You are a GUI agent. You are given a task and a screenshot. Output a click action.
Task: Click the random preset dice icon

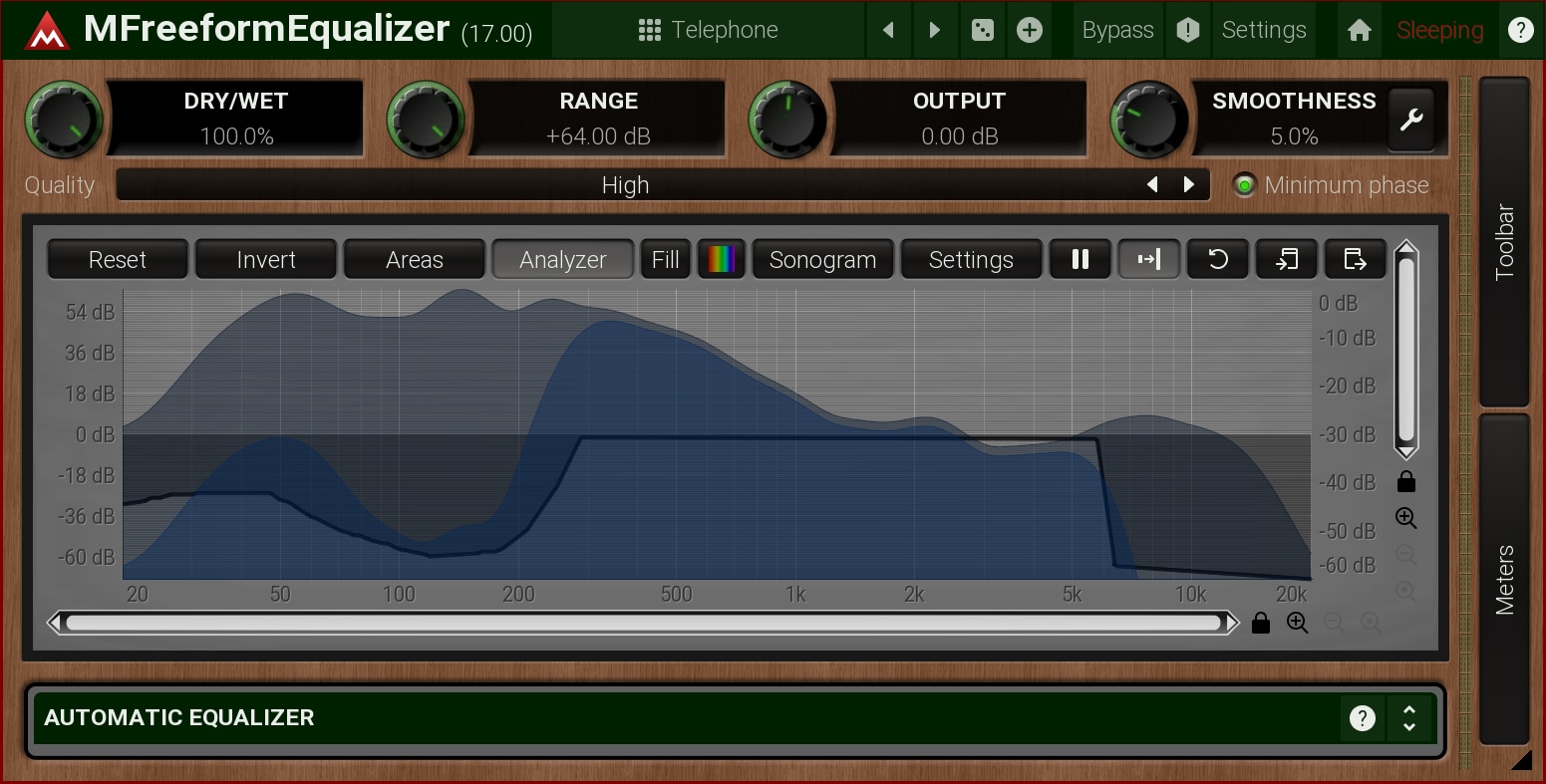click(x=982, y=30)
